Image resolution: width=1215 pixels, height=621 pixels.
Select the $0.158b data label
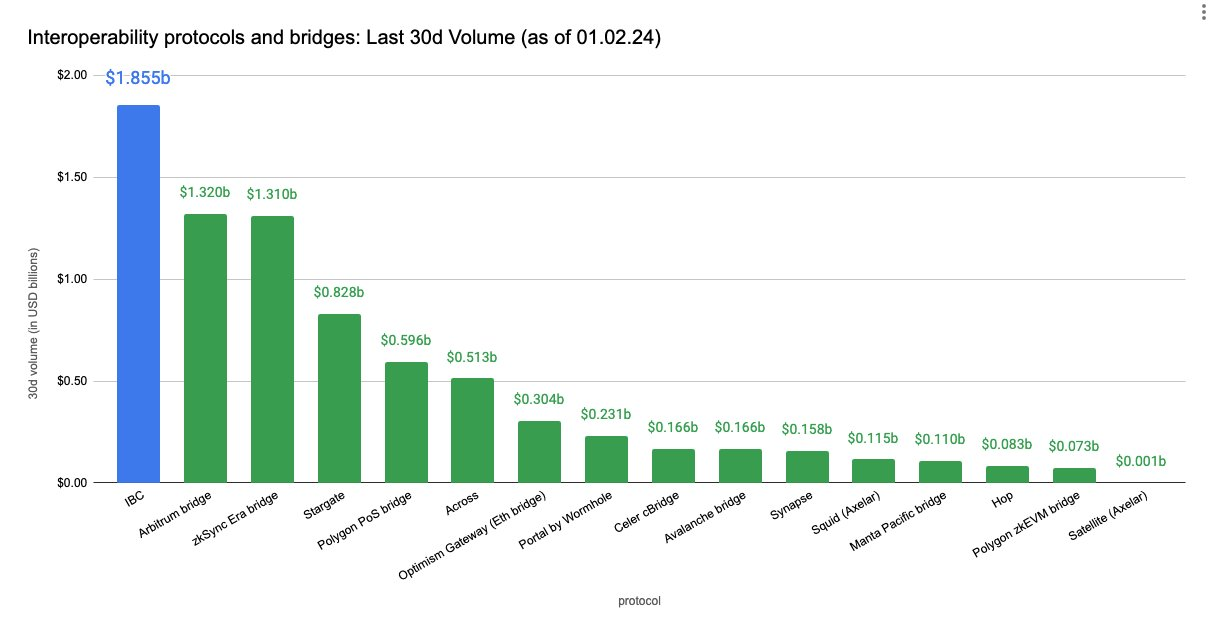point(807,429)
